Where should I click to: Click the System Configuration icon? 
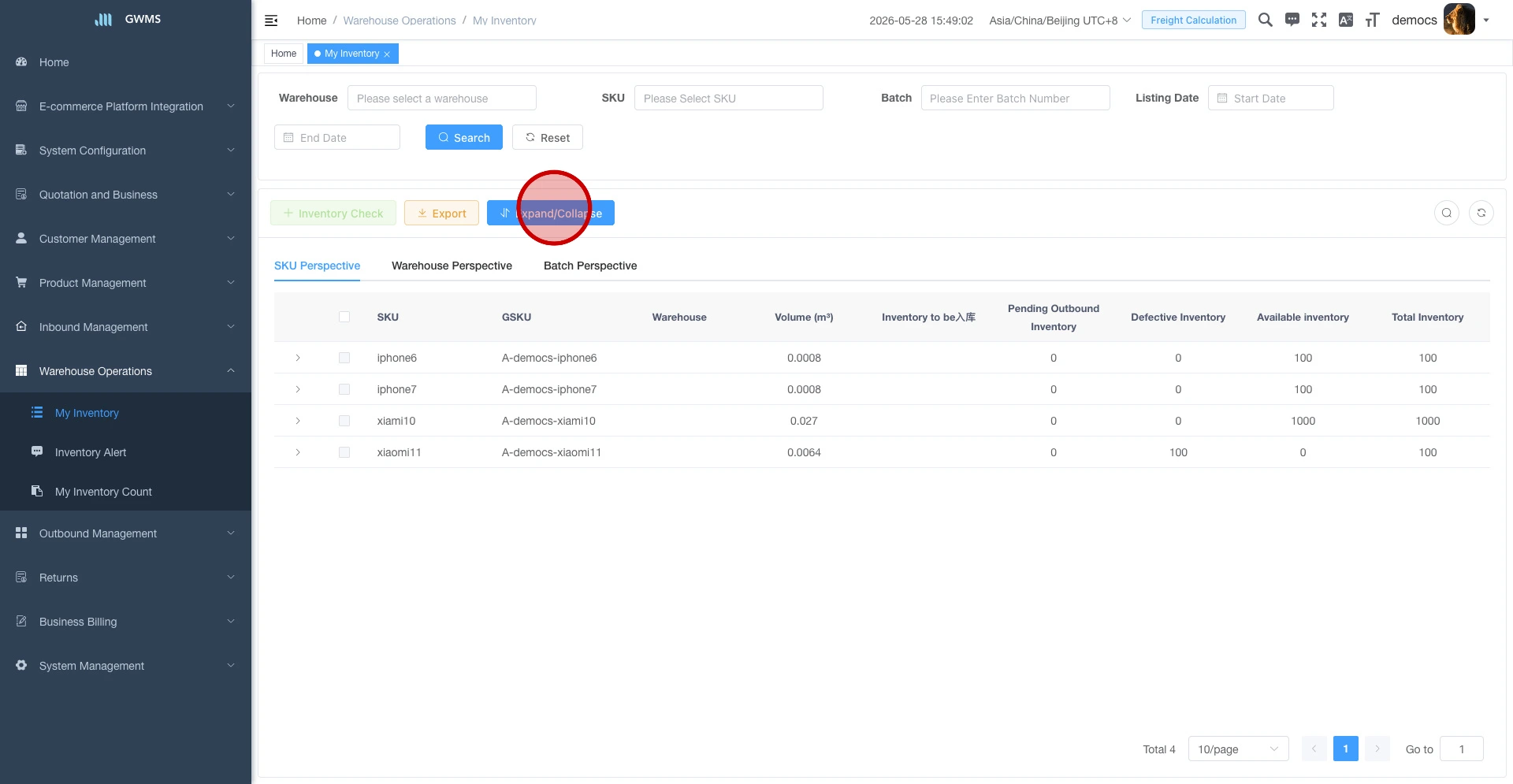[x=21, y=150]
